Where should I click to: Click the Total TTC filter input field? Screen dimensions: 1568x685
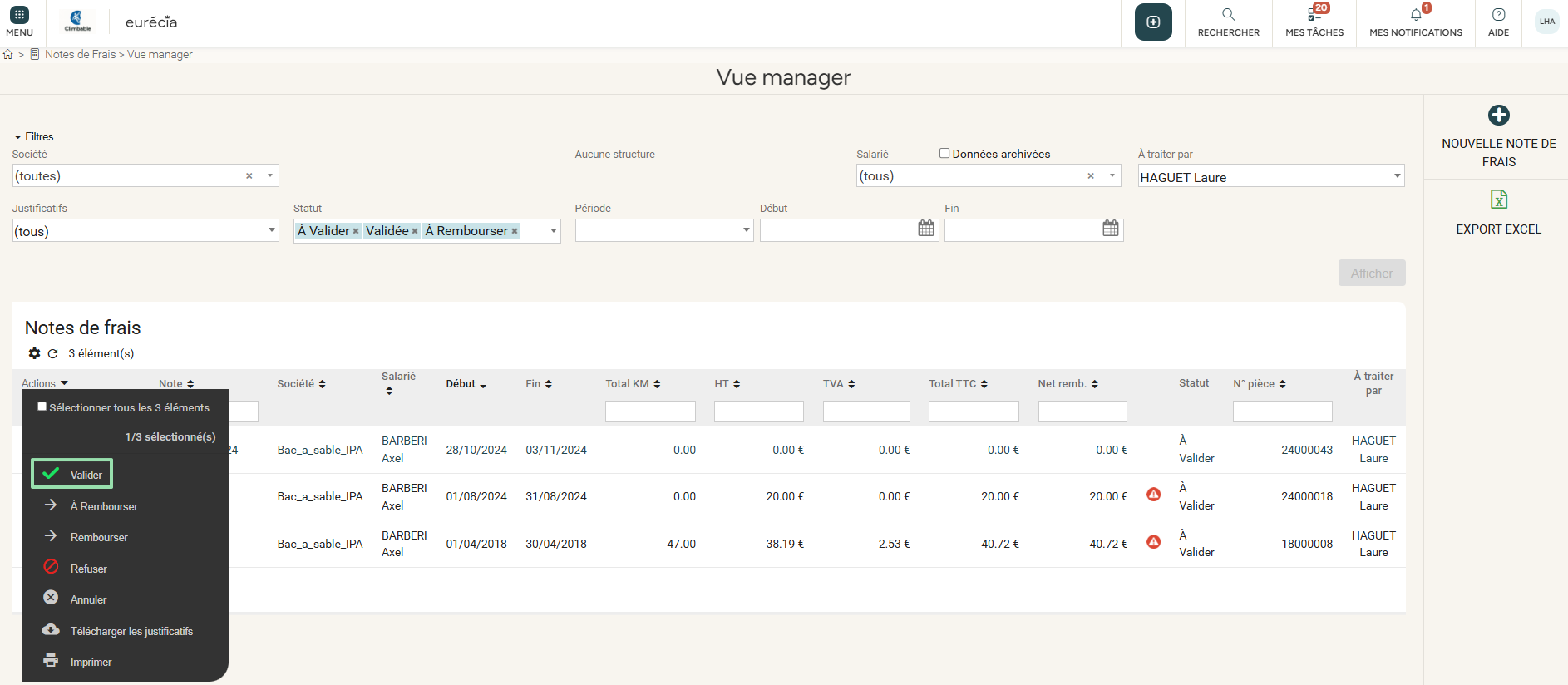pyautogui.click(x=973, y=411)
